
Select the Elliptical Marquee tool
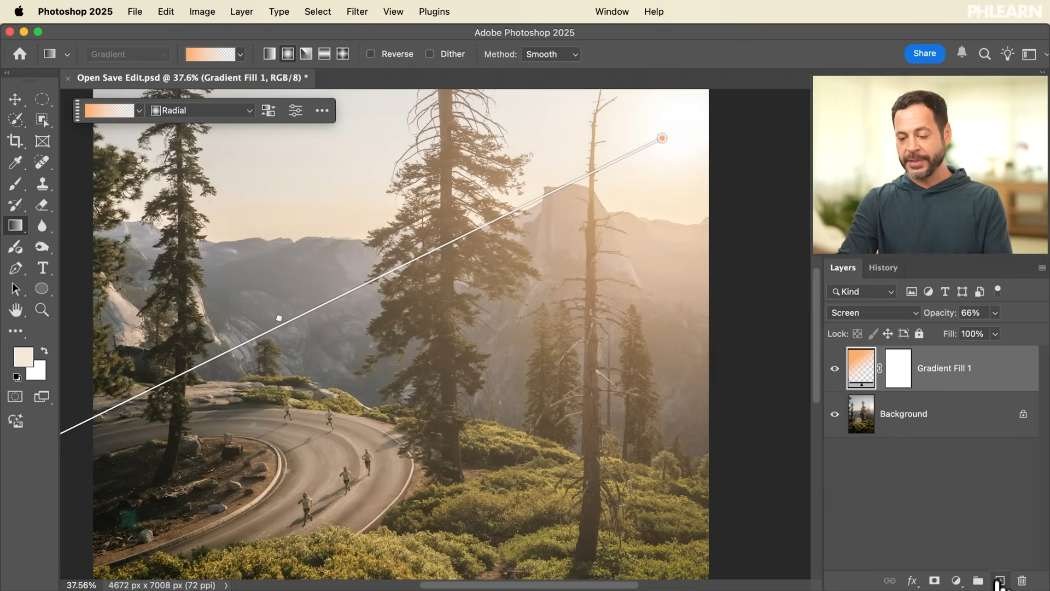click(42, 99)
